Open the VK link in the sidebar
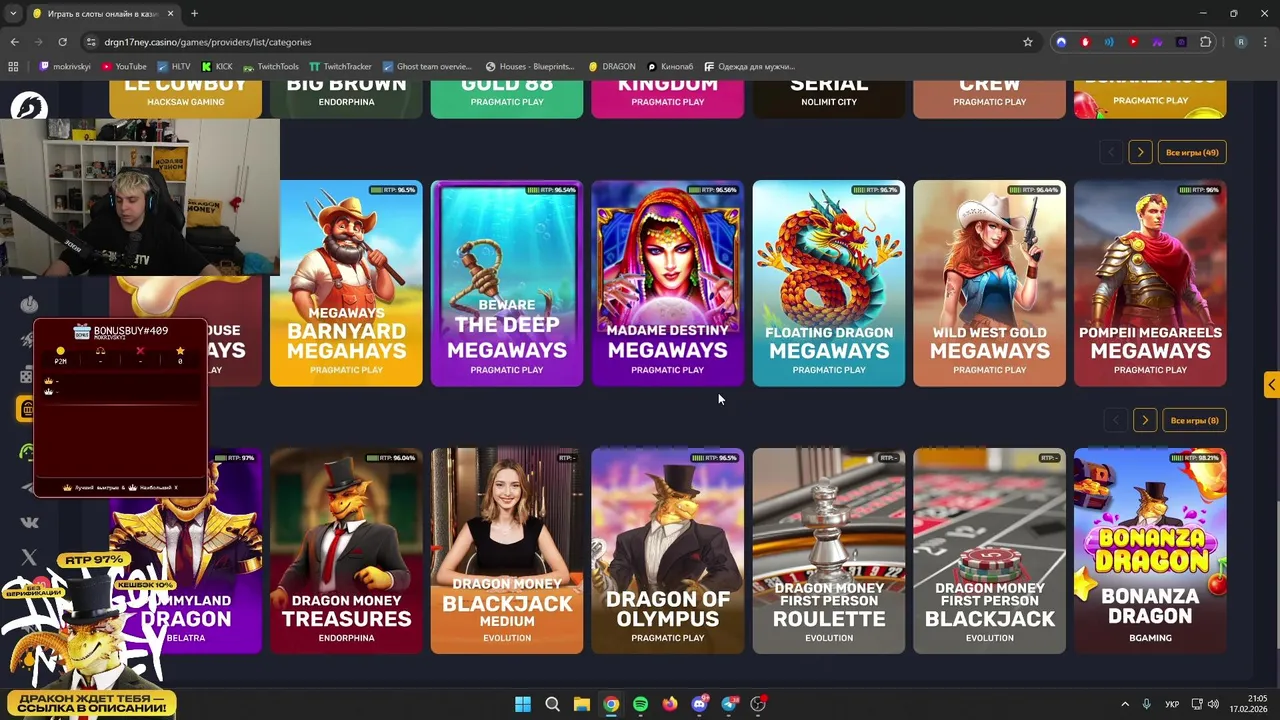This screenshot has width=1280, height=720. pos(29,521)
